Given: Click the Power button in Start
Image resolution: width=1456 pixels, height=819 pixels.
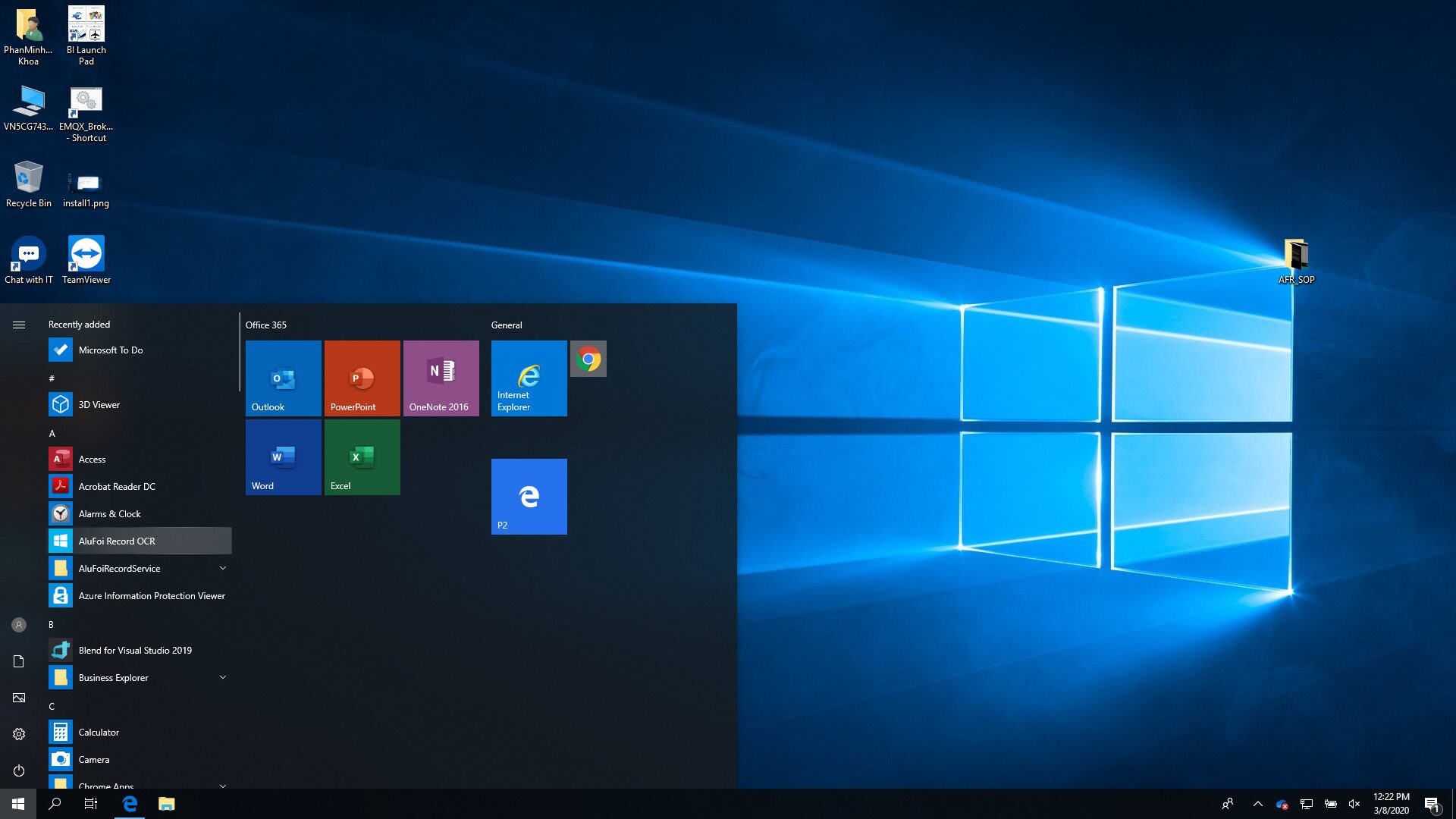Looking at the screenshot, I should [x=19, y=770].
